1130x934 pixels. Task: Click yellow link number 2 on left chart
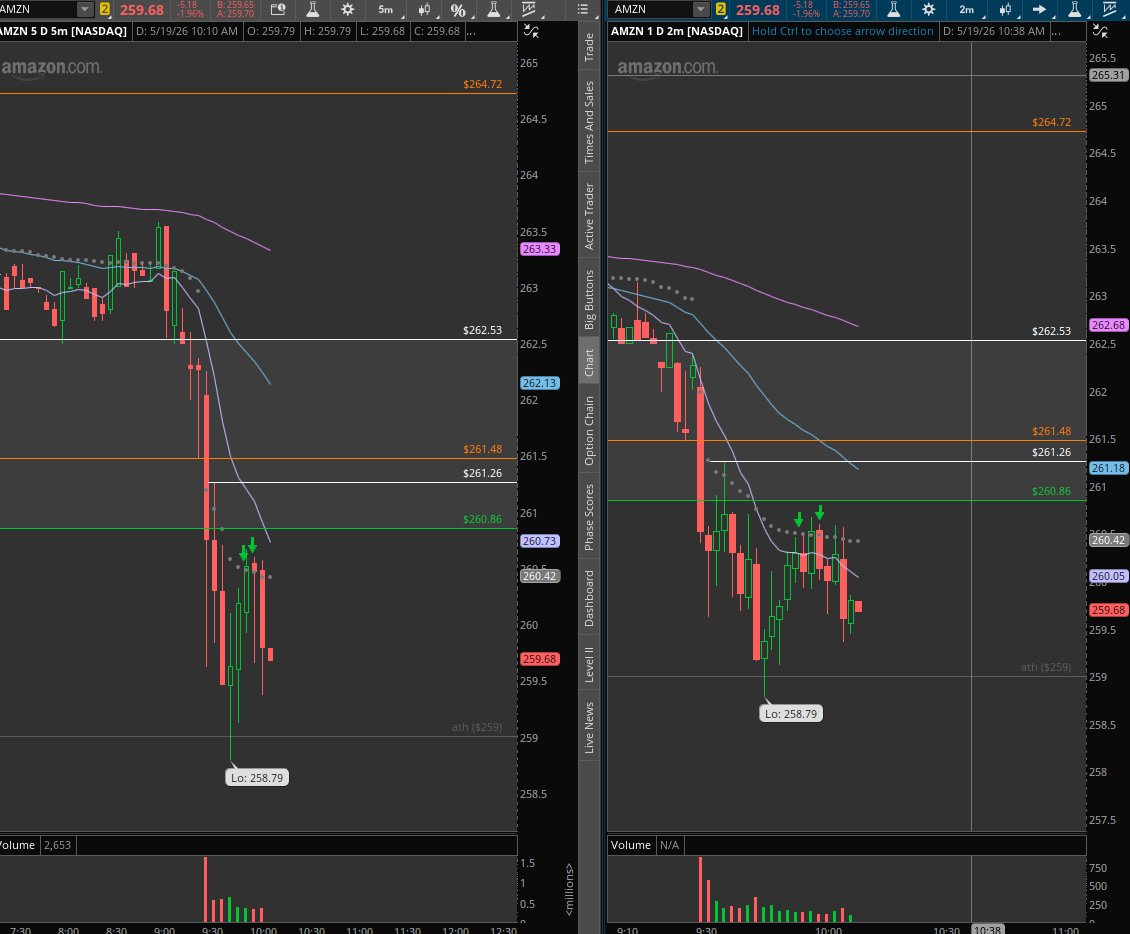click(x=104, y=9)
